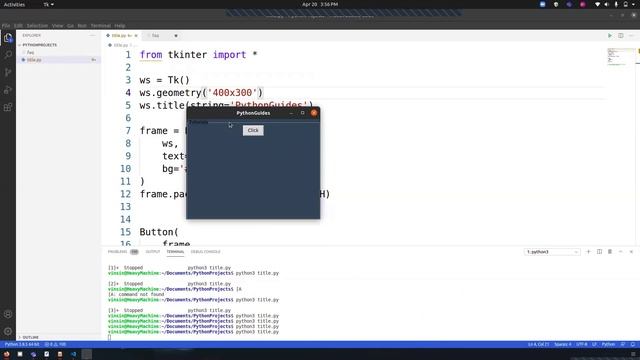640x360 pixels.
Task: Open the File menu
Action: tap(6, 26)
